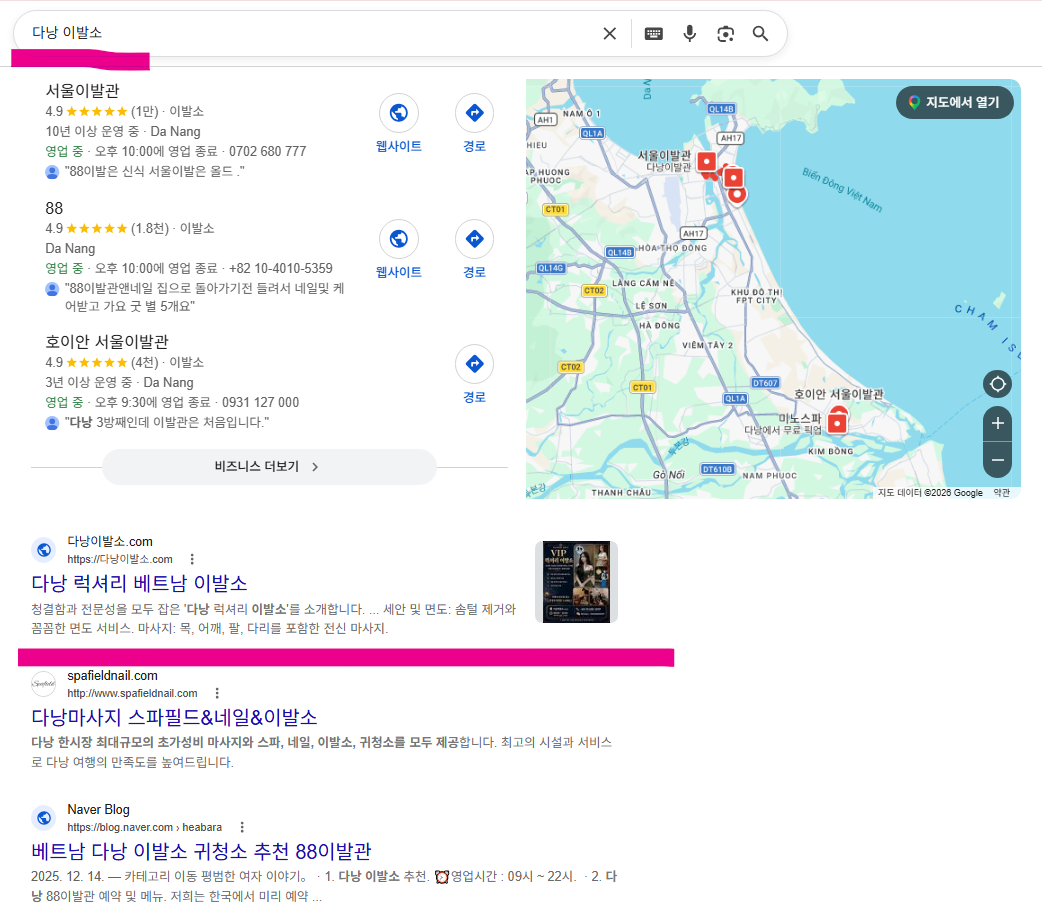Screen dimensions: 1042x920
Task: Open the website icon for 88
Action: tap(399, 239)
